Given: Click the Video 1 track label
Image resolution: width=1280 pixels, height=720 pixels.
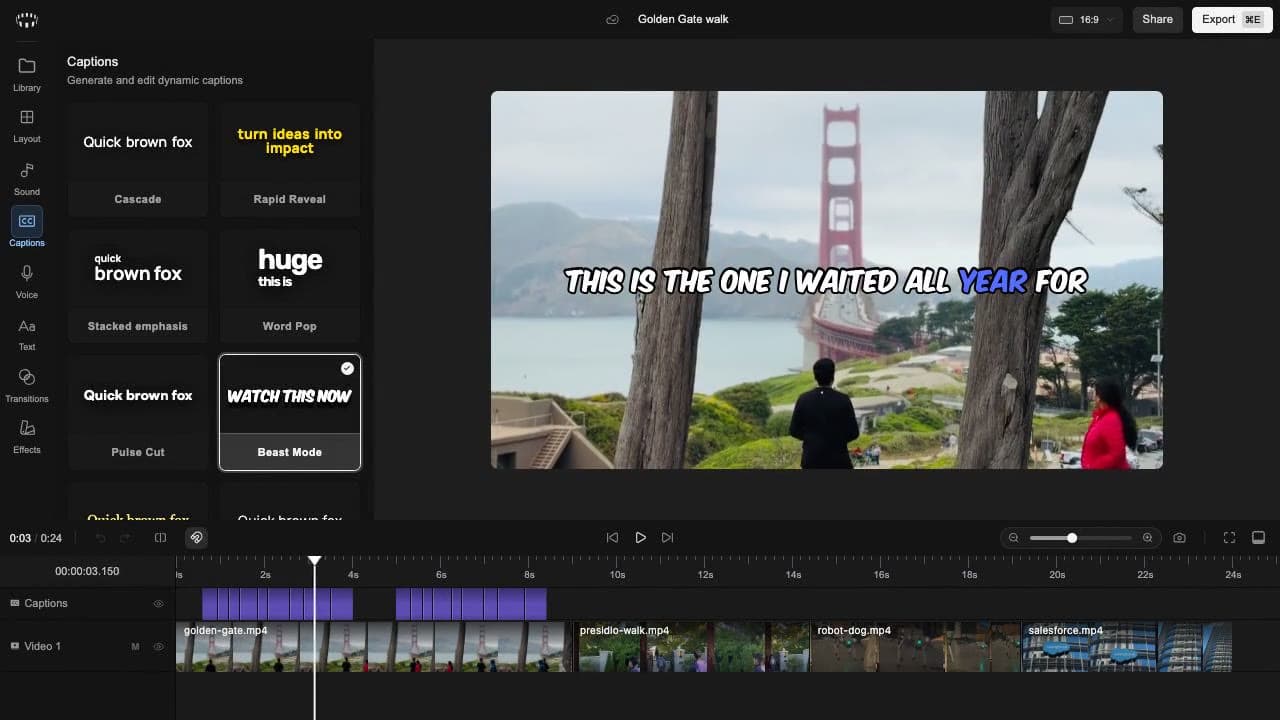Looking at the screenshot, I should [x=43, y=647].
